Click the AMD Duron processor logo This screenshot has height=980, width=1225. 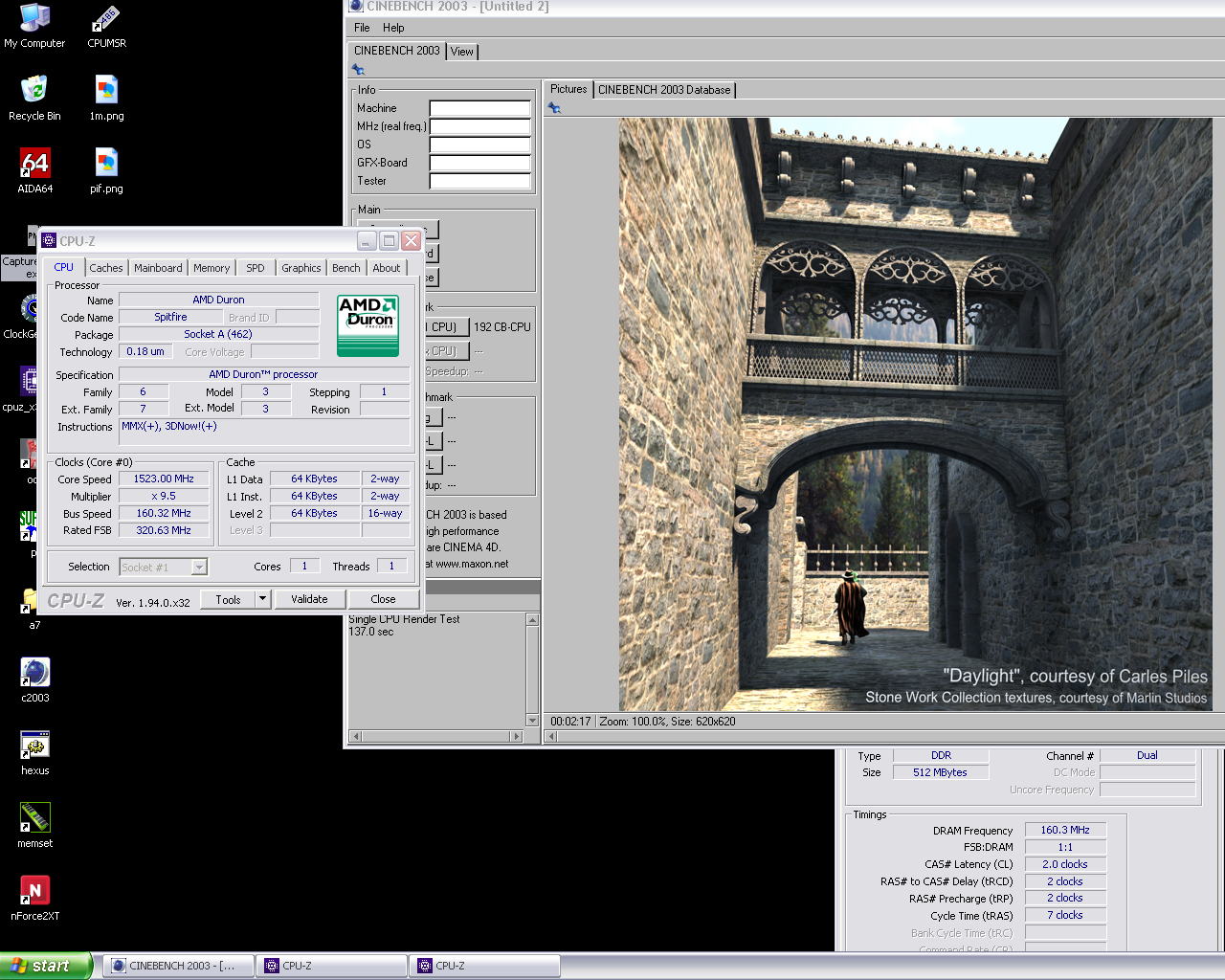pyautogui.click(x=368, y=325)
